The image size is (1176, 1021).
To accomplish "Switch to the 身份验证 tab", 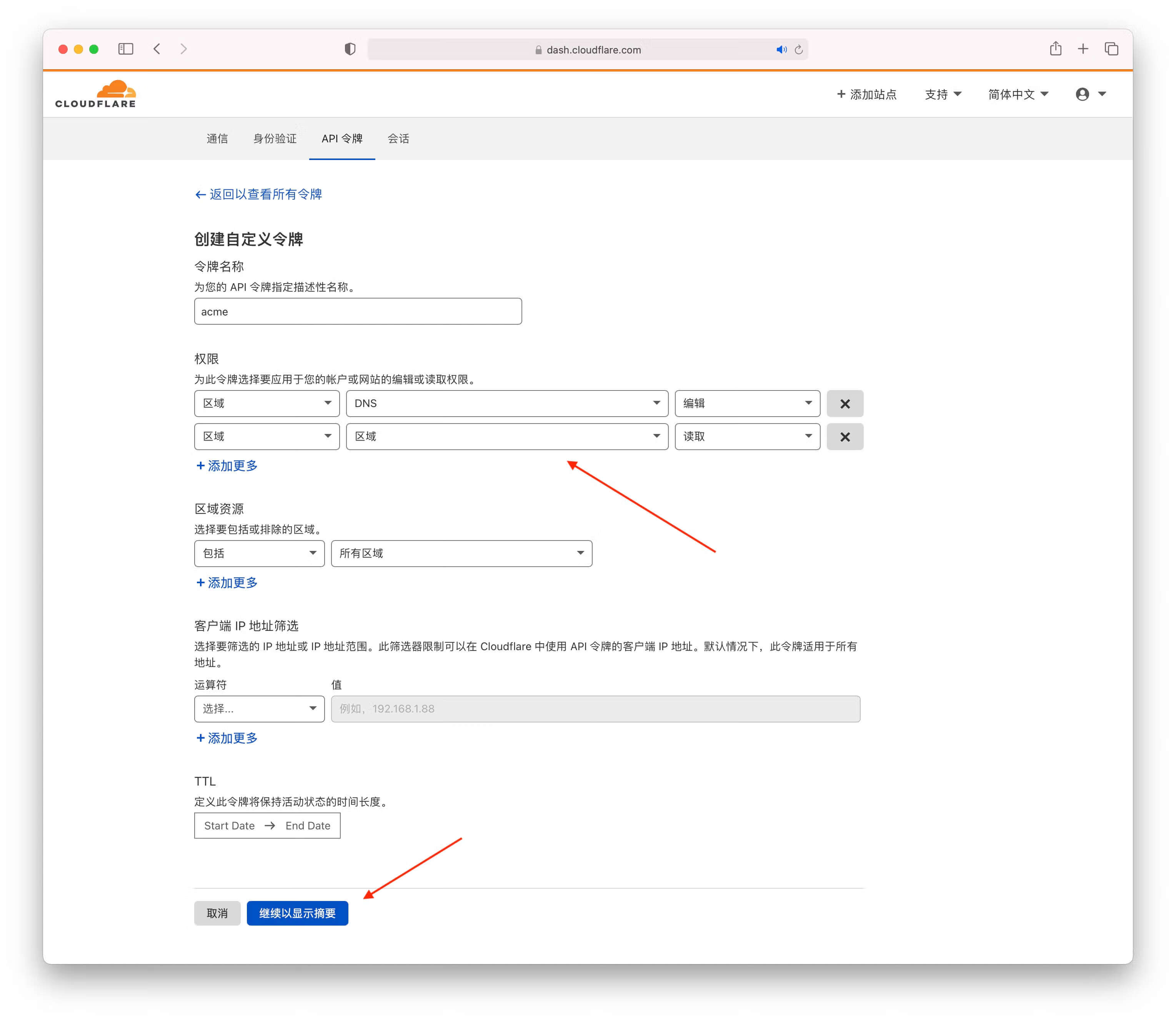I will point(275,138).
